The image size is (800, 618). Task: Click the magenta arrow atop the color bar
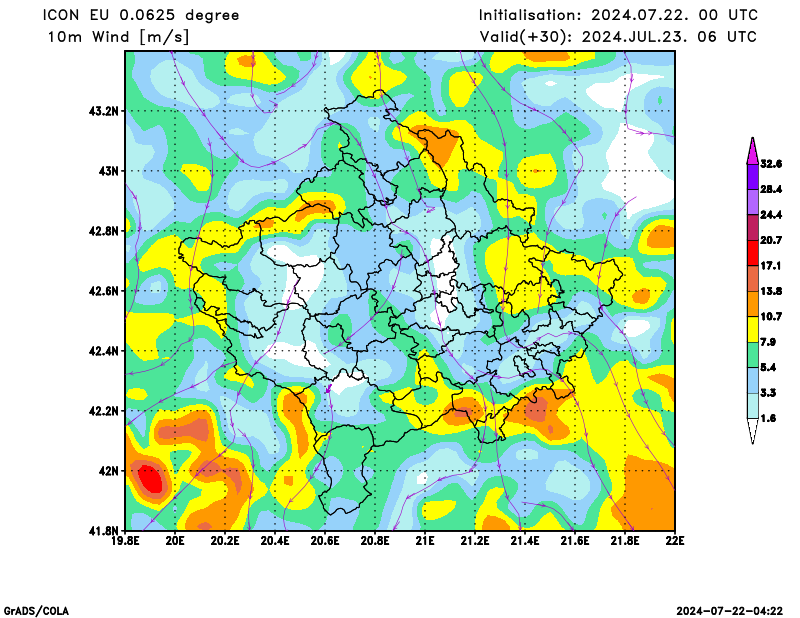point(753,151)
